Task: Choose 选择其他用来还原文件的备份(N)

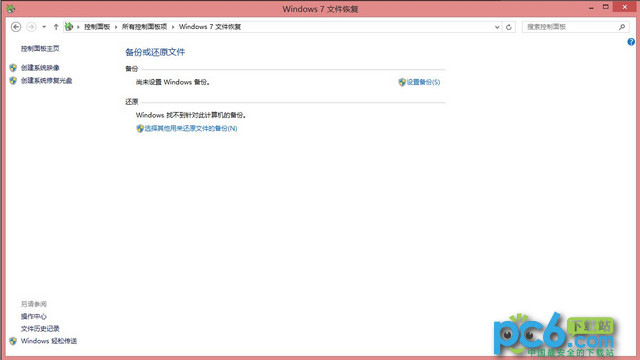Action: (191, 128)
